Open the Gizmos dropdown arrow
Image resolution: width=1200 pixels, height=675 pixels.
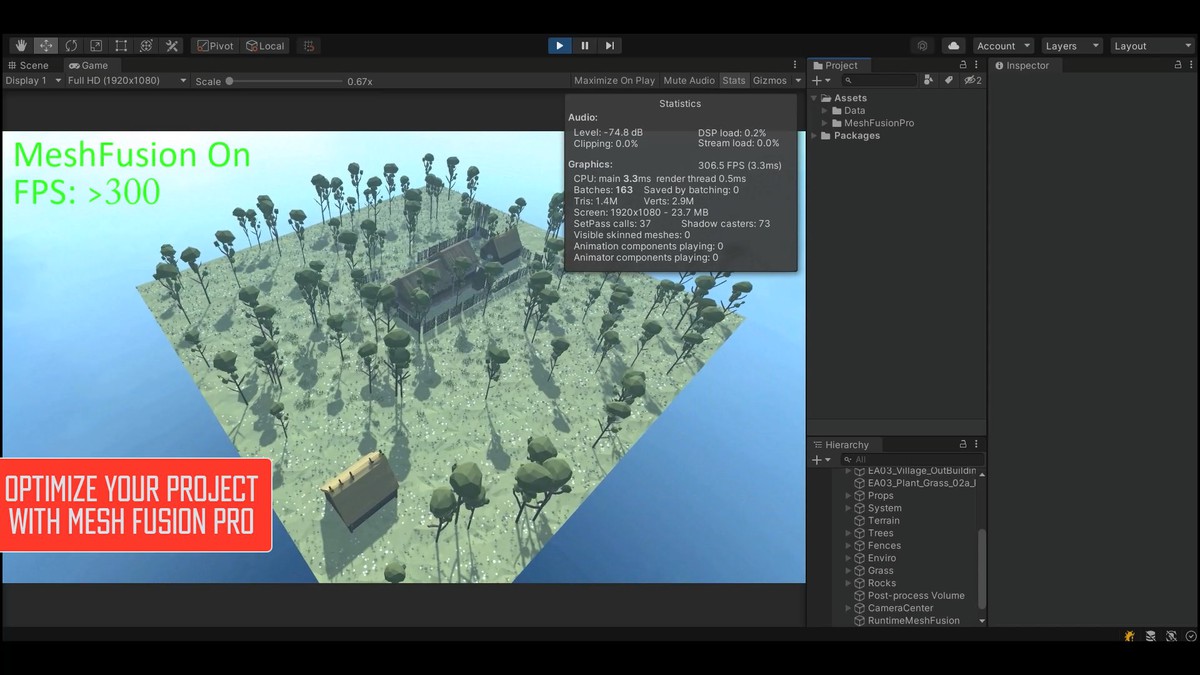[798, 81]
